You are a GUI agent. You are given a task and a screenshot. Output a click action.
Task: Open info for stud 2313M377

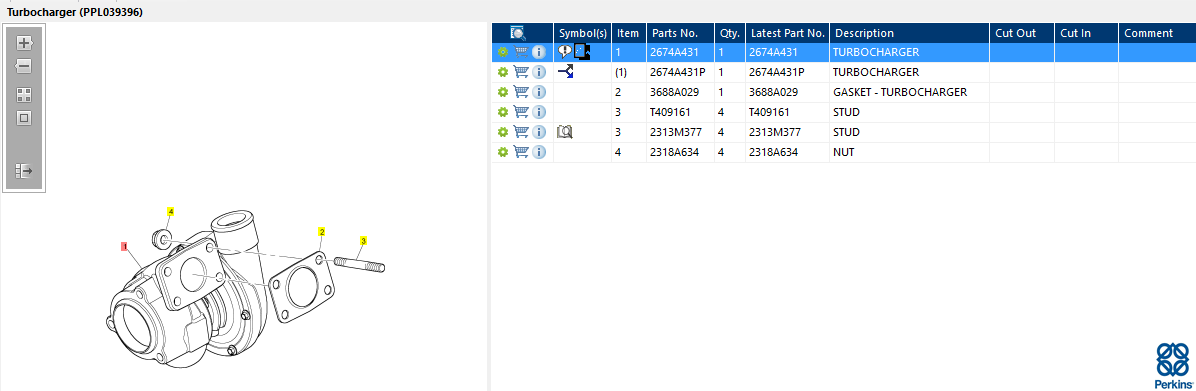pos(539,132)
